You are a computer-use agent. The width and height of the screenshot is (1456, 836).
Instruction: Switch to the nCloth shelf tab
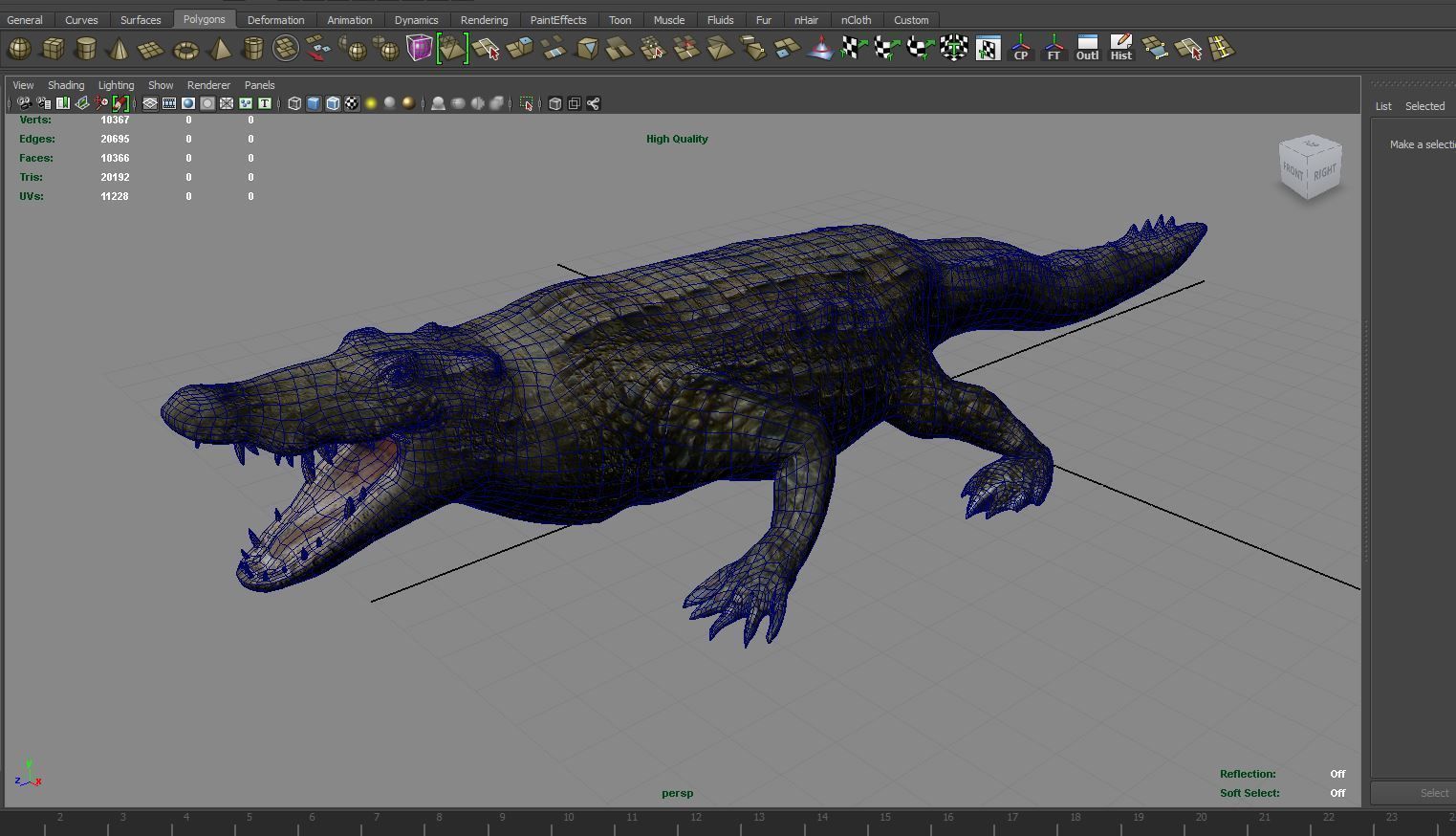click(856, 20)
